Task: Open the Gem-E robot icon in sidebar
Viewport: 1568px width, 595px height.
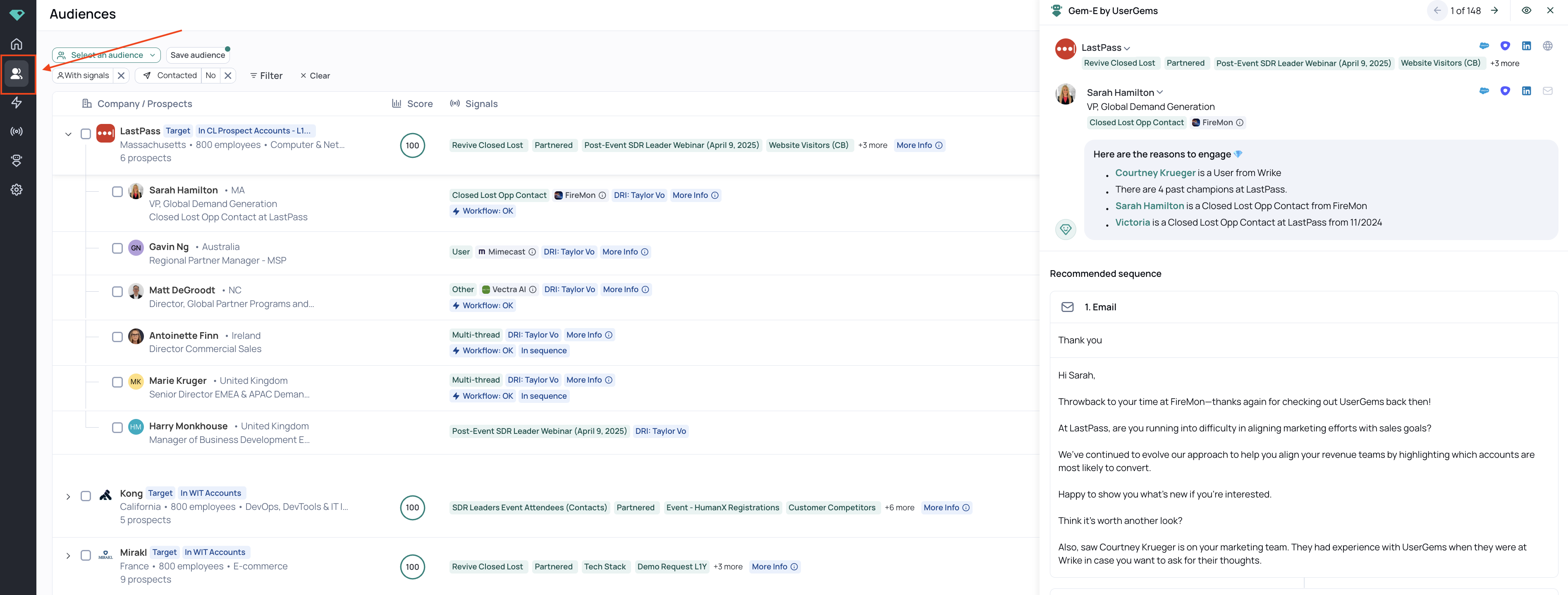Action: click(17, 161)
